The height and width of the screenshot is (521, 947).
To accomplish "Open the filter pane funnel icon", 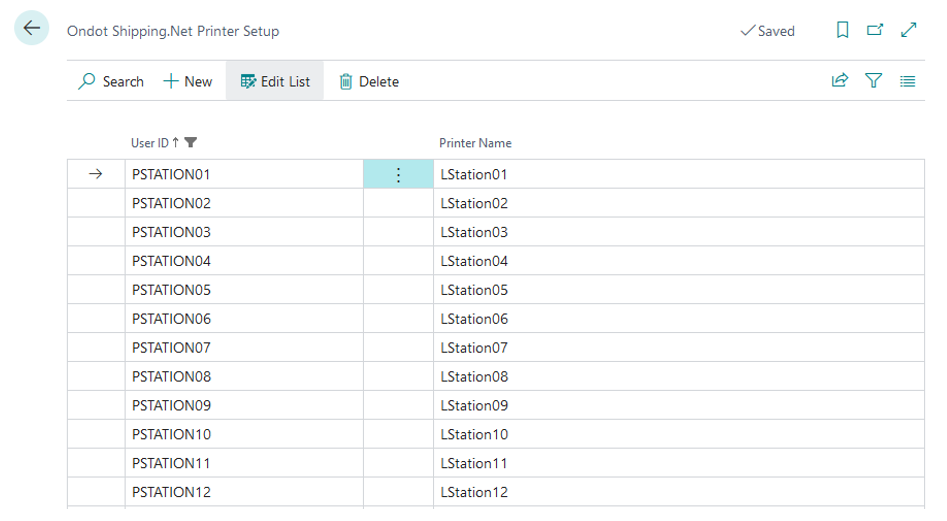I will (874, 82).
